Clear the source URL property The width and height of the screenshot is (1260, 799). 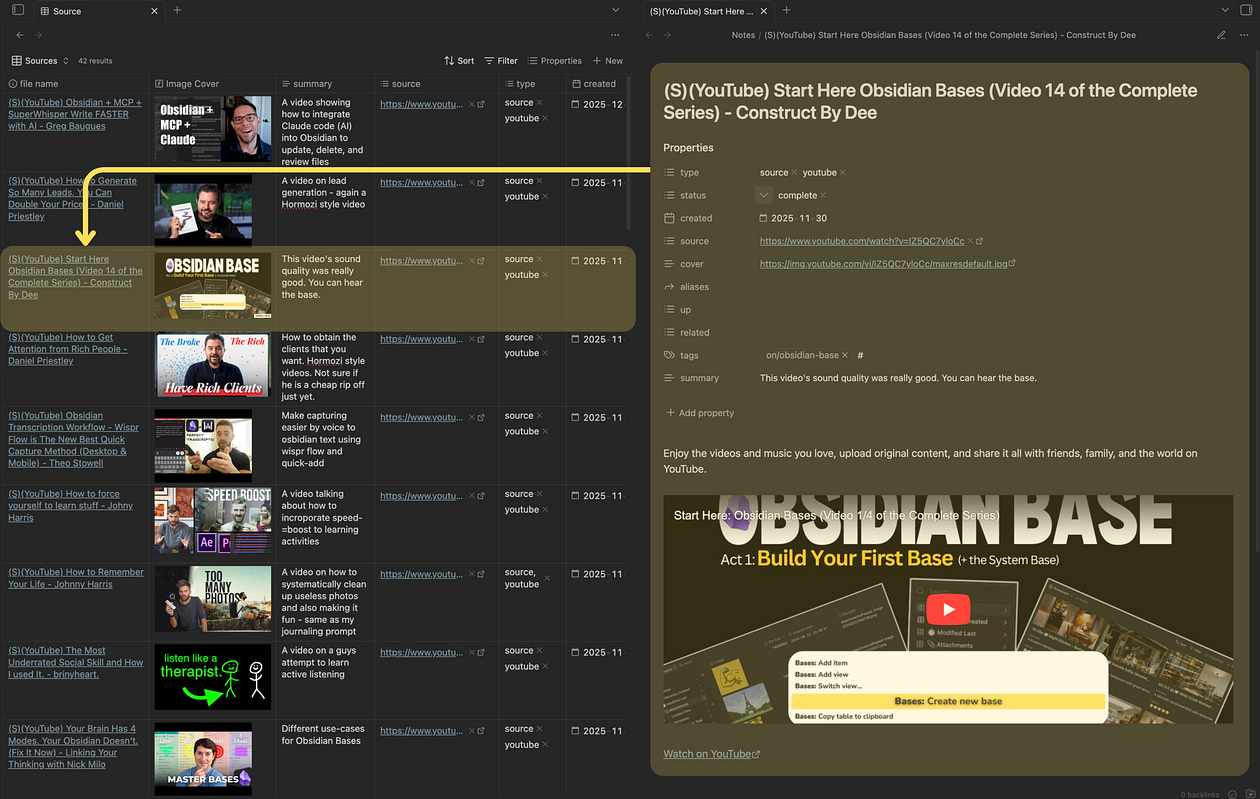pyautogui.click(x=970, y=241)
